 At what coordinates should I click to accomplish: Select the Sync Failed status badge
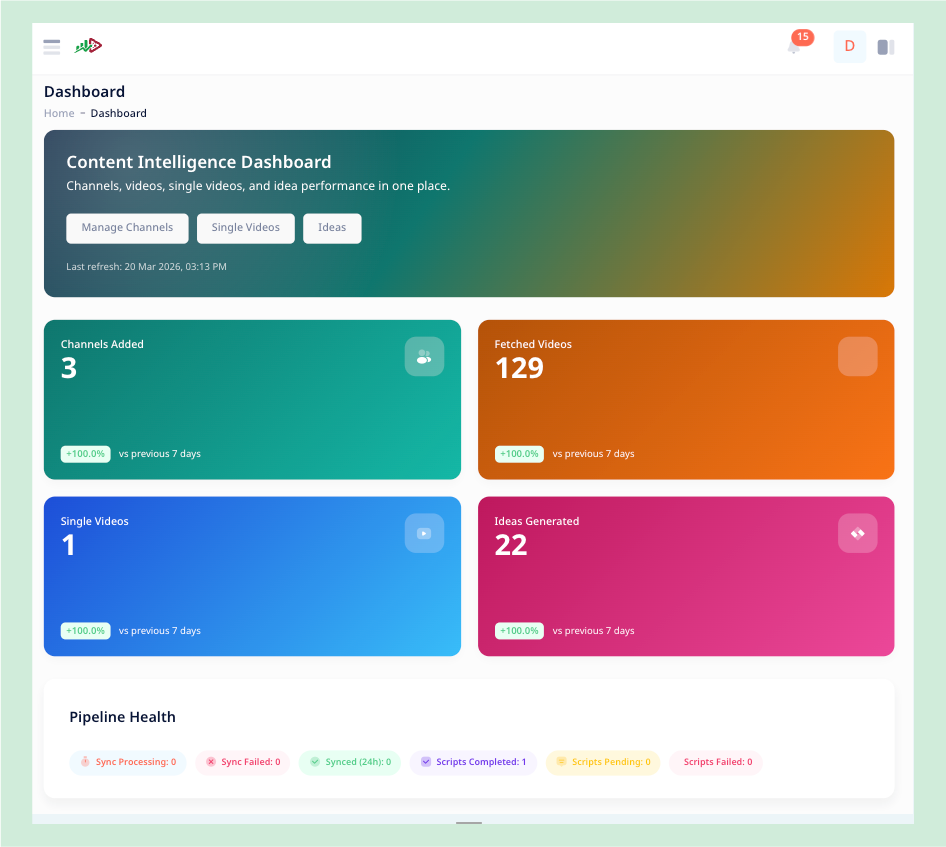[243, 762]
